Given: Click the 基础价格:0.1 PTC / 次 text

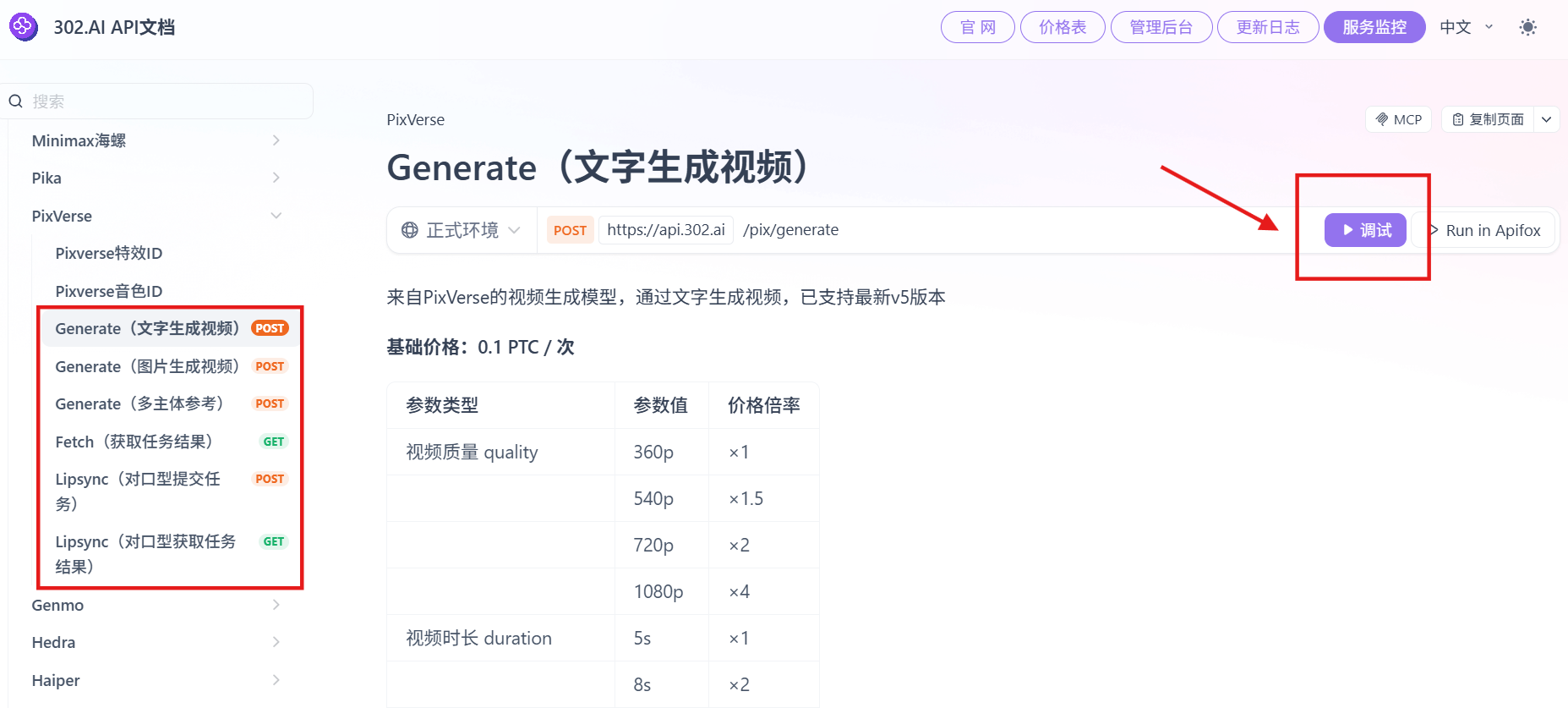Looking at the screenshot, I should [480, 347].
